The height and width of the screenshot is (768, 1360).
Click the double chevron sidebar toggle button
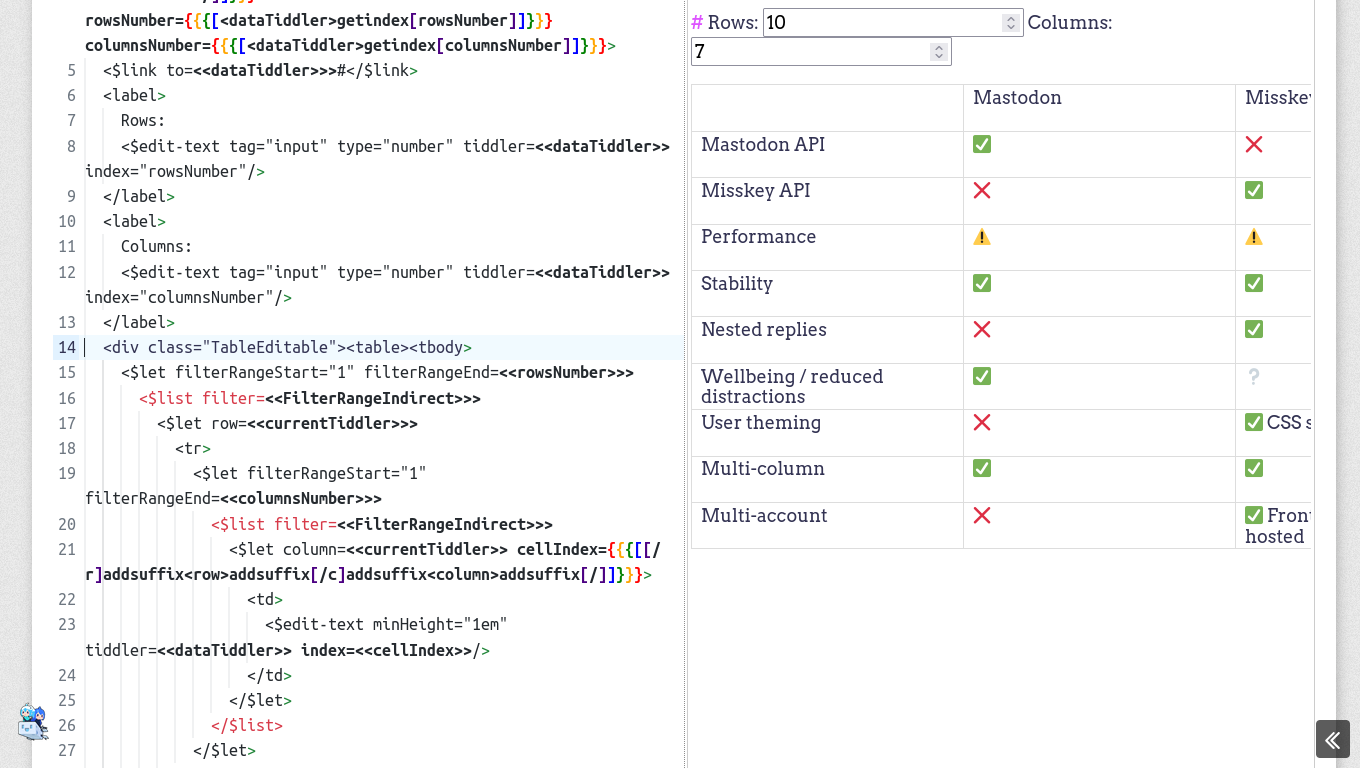pyautogui.click(x=1333, y=739)
